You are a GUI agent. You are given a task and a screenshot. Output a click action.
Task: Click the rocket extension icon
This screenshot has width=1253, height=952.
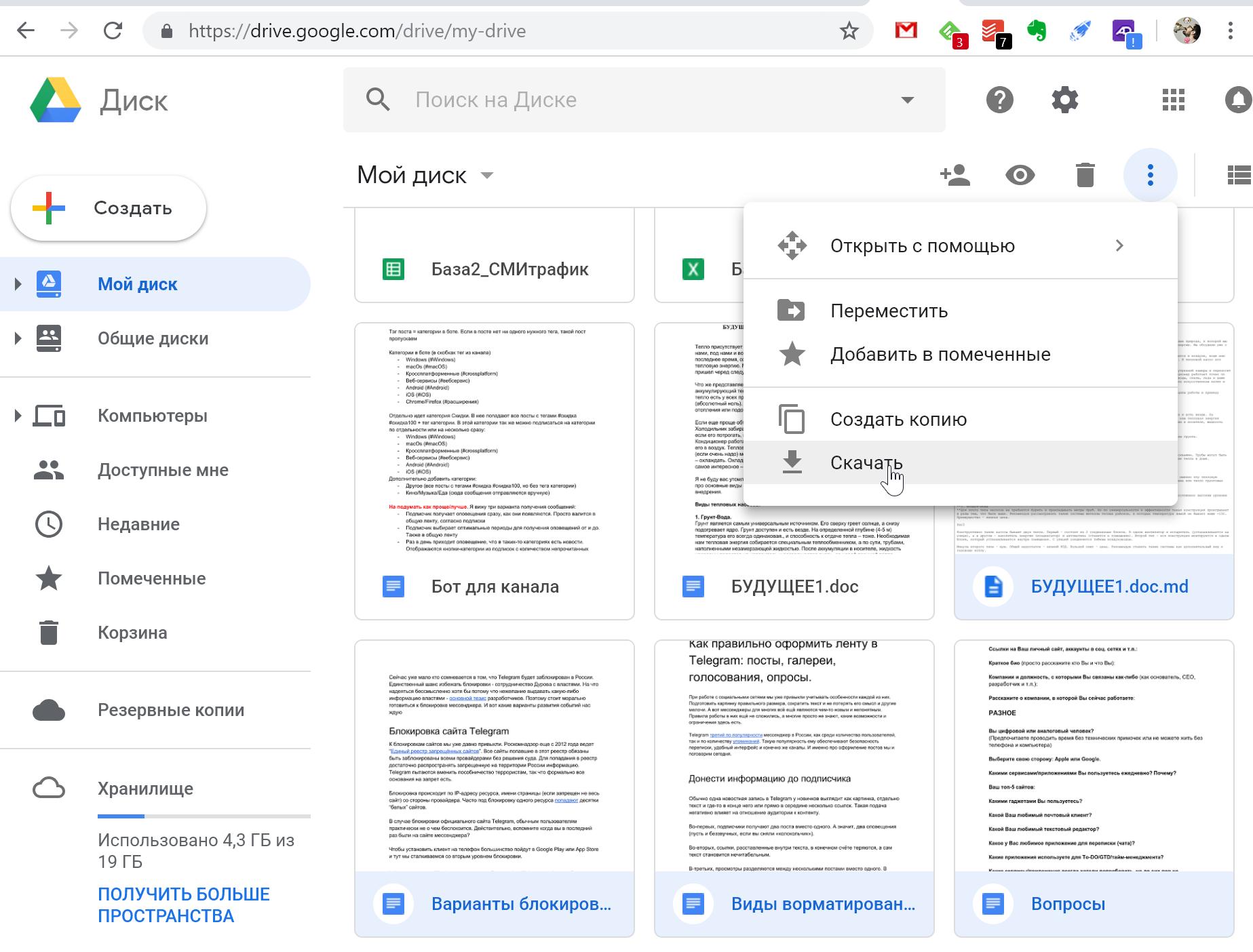tap(1079, 31)
